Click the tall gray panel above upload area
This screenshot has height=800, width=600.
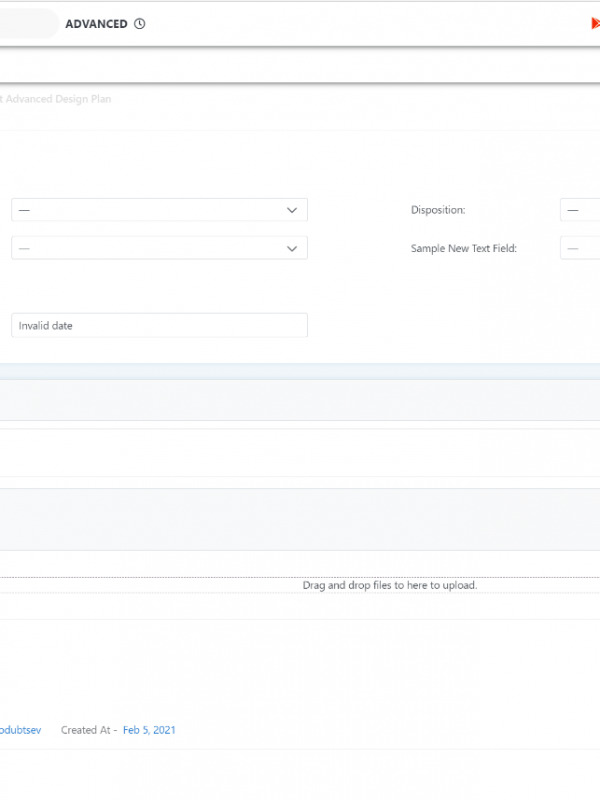tap(300, 519)
